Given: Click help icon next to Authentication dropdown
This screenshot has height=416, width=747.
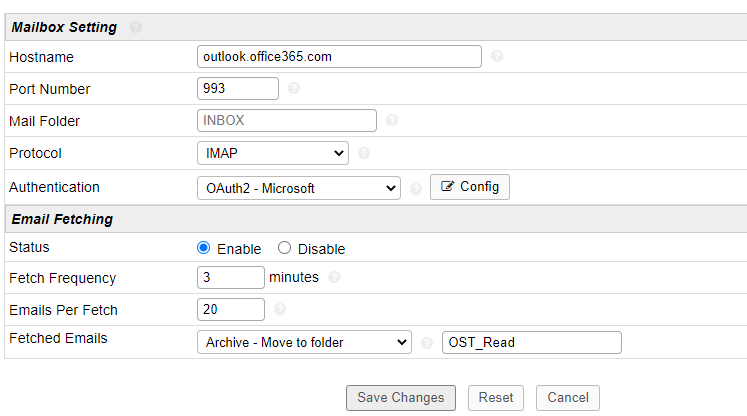Looking at the screenshot, I should [415, 188].
